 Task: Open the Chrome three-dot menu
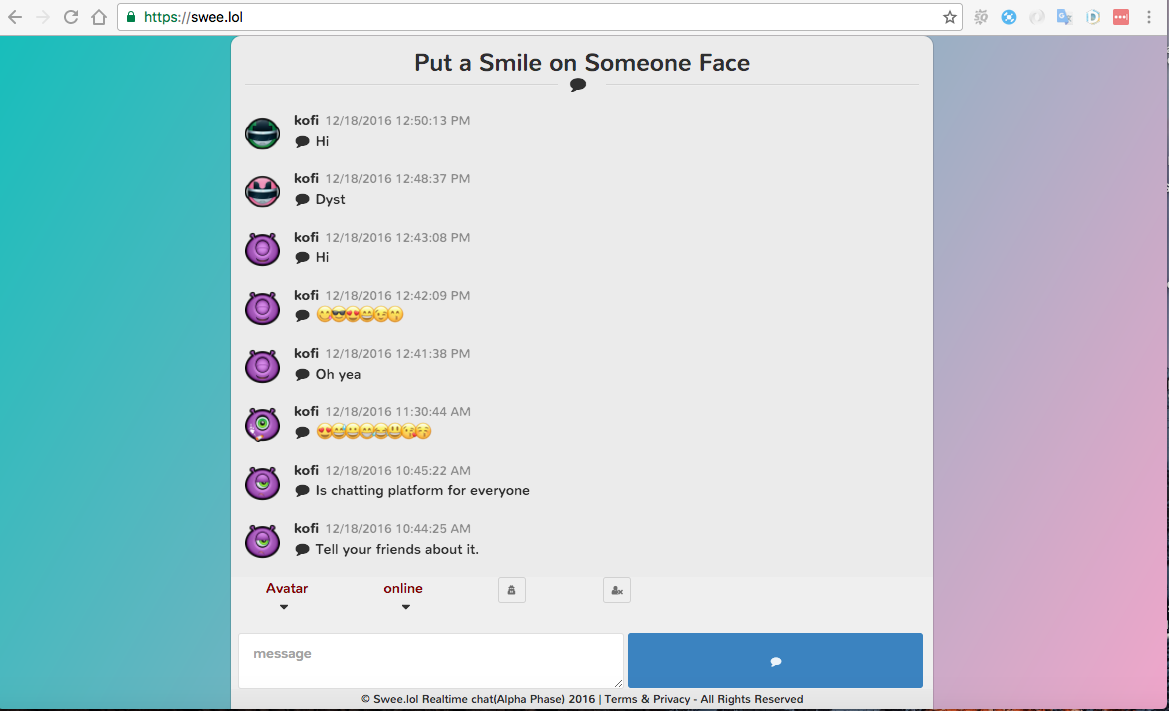tap(1149, 17)
